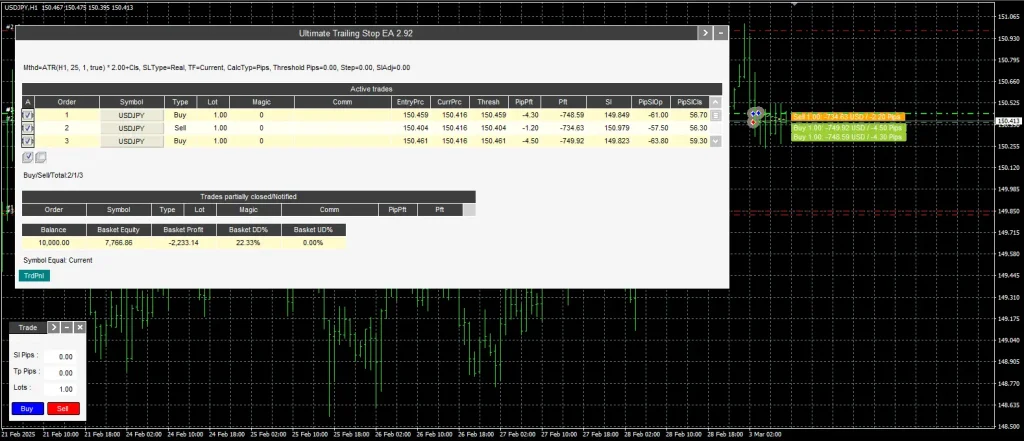The image size is (1024, 441).
Task: Click the red sell order marker on chart
Action: click(753, 122)
